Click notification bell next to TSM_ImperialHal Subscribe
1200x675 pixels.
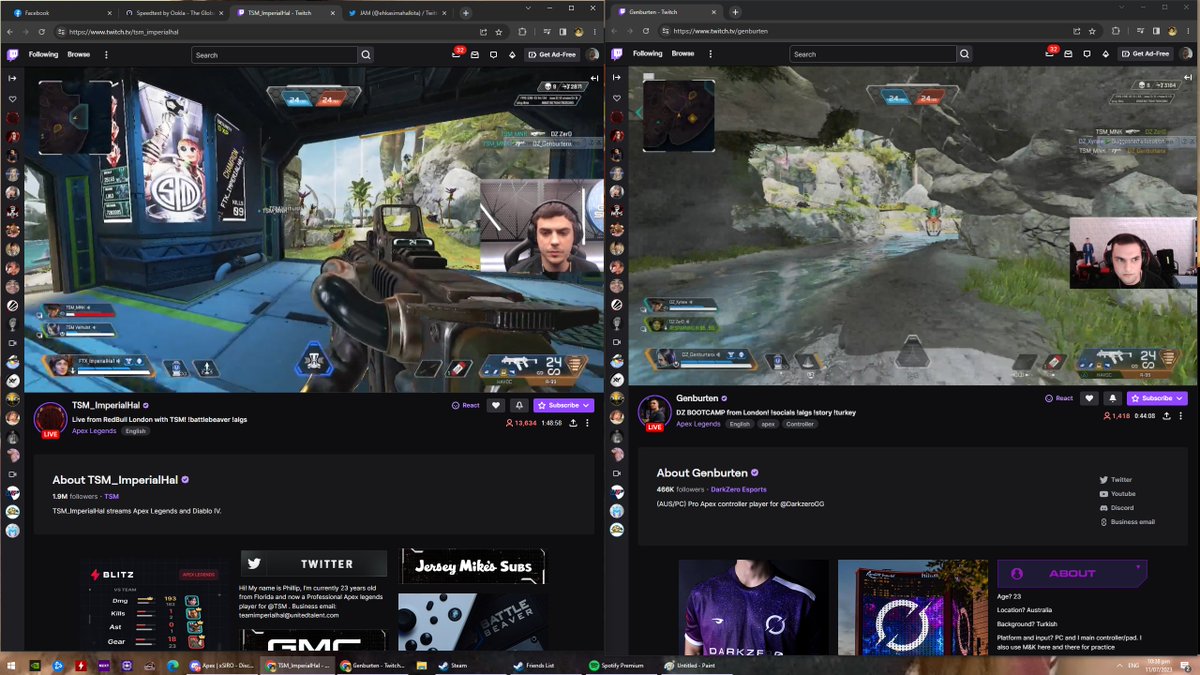tap(519, 405)
